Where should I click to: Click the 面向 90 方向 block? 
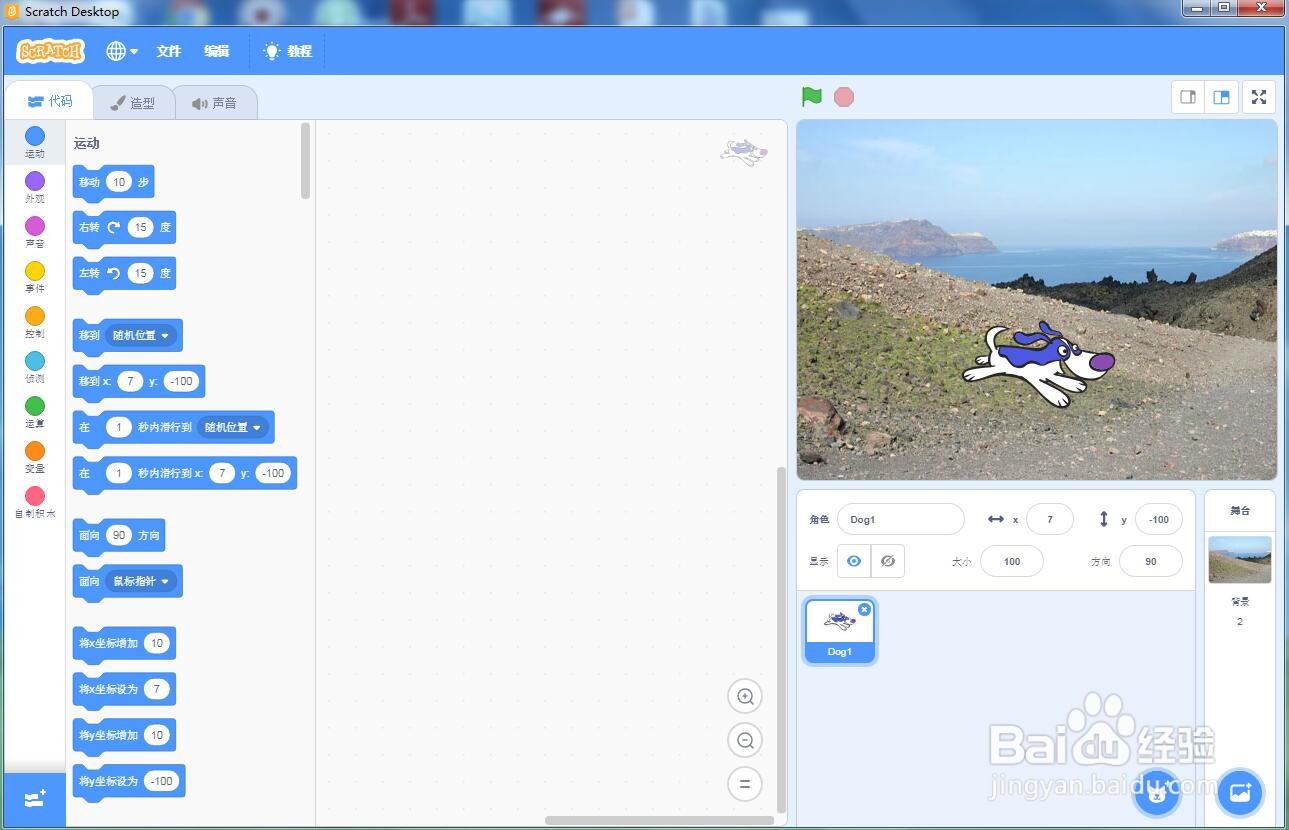pyautogui.click(x=119, y=536)
